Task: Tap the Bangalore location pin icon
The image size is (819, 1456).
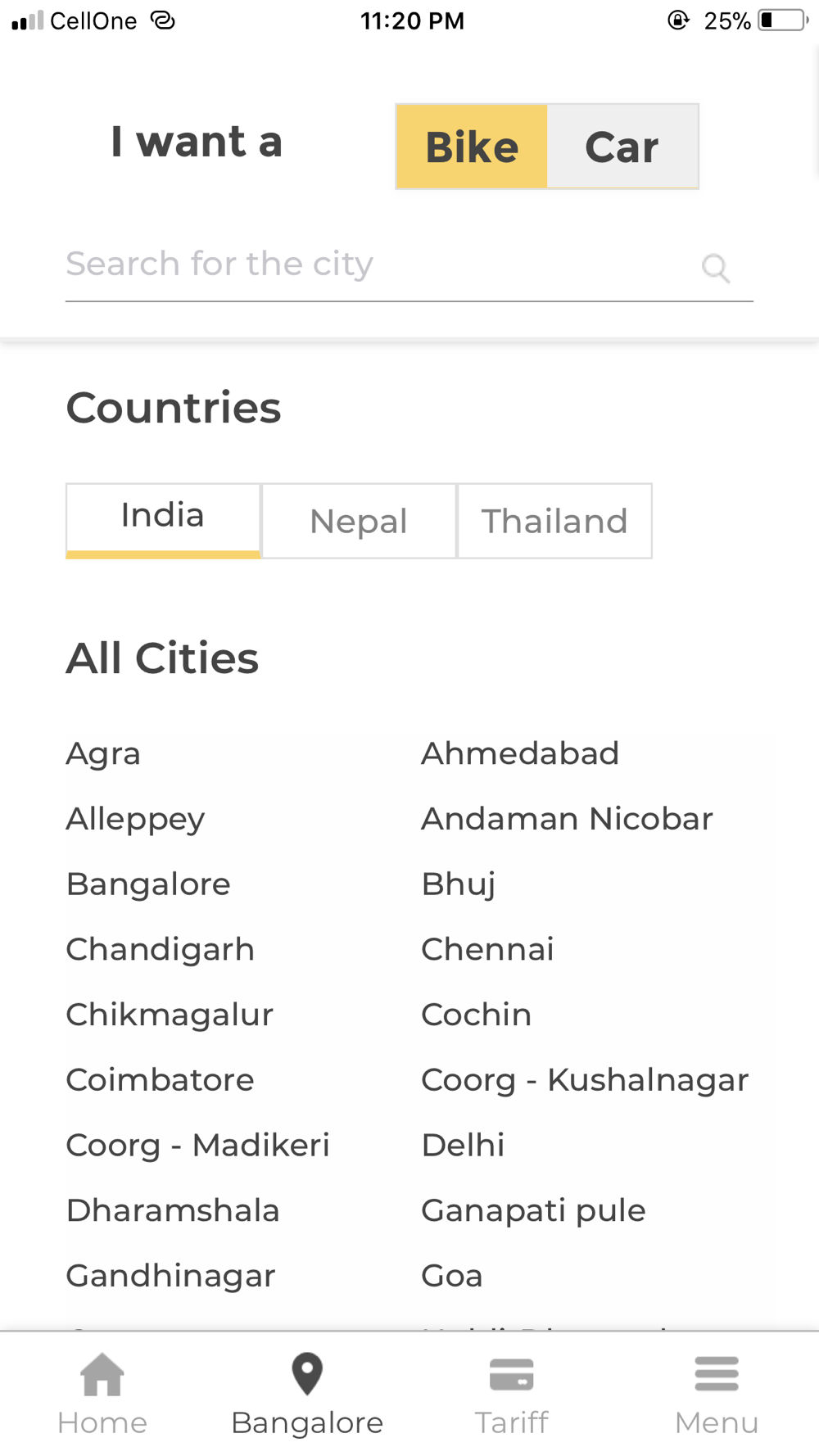Action: (307, 1374)
